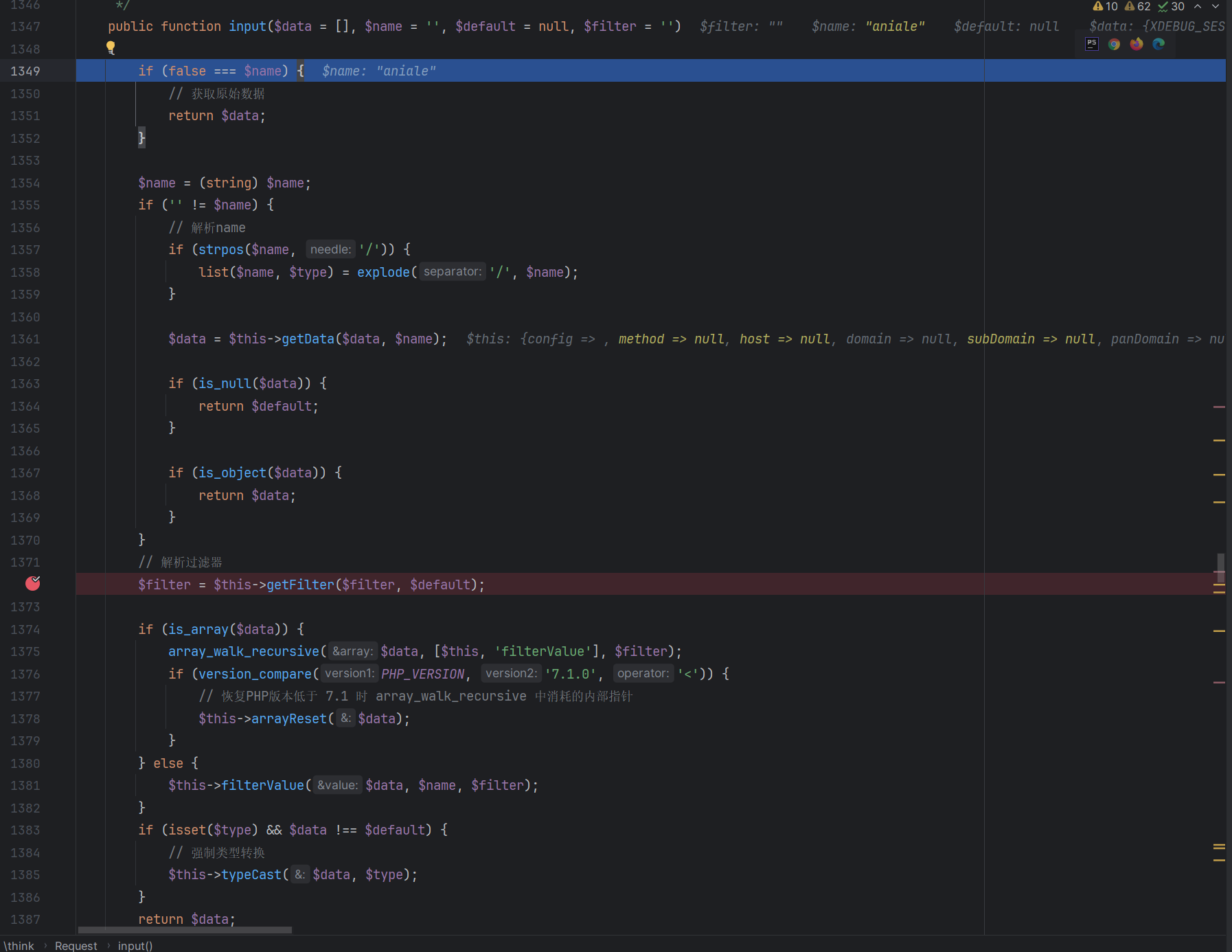Click the operator: parameter hint
The height and width of the screenshot is (952, 1232).
coord(643,673)
